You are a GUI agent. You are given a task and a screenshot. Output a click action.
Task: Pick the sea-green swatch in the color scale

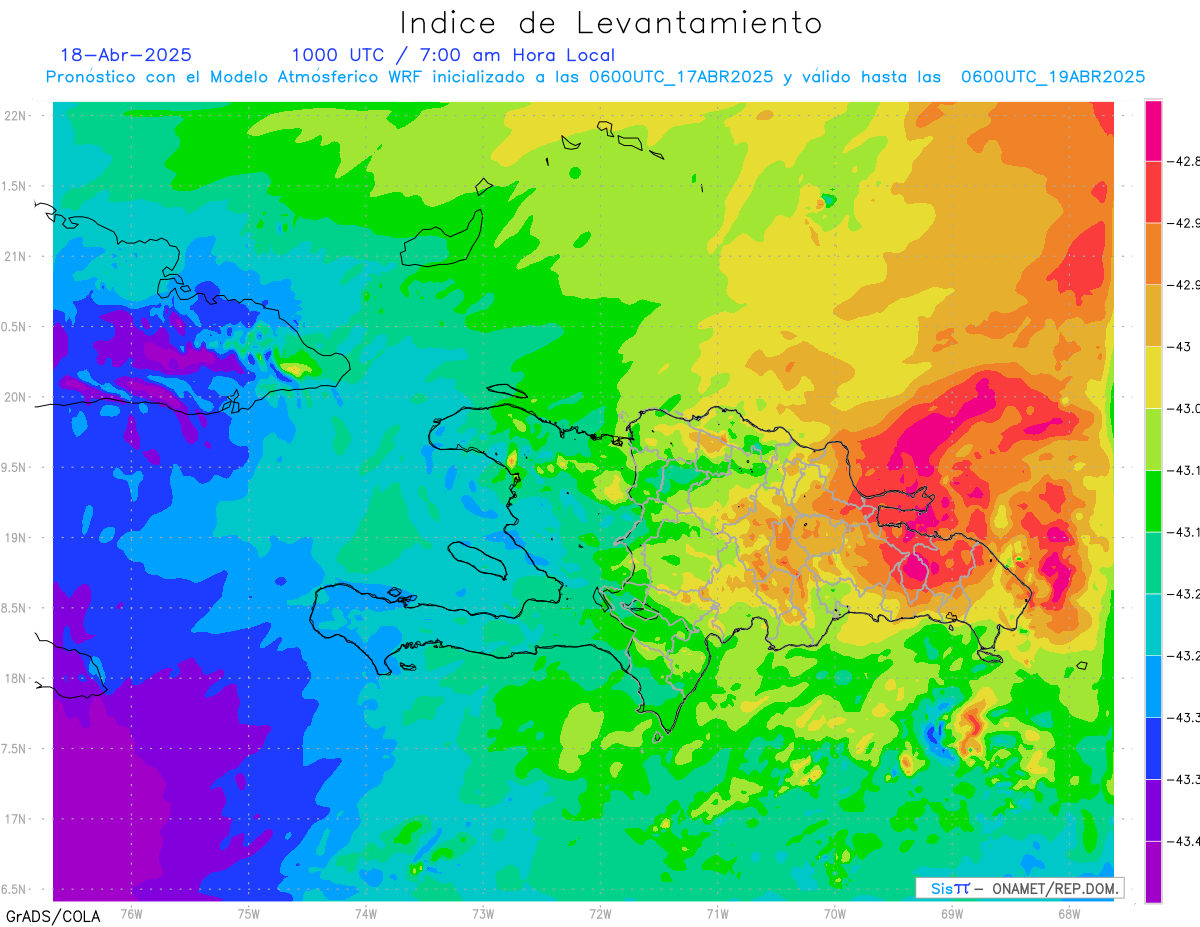1153,562
